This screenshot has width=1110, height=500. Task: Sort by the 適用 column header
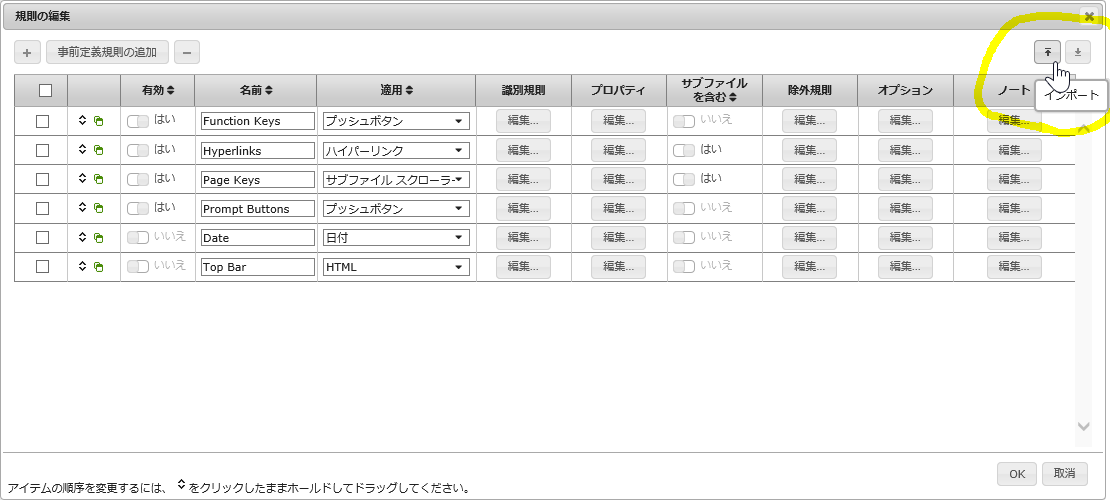click(x=396, y=90)
